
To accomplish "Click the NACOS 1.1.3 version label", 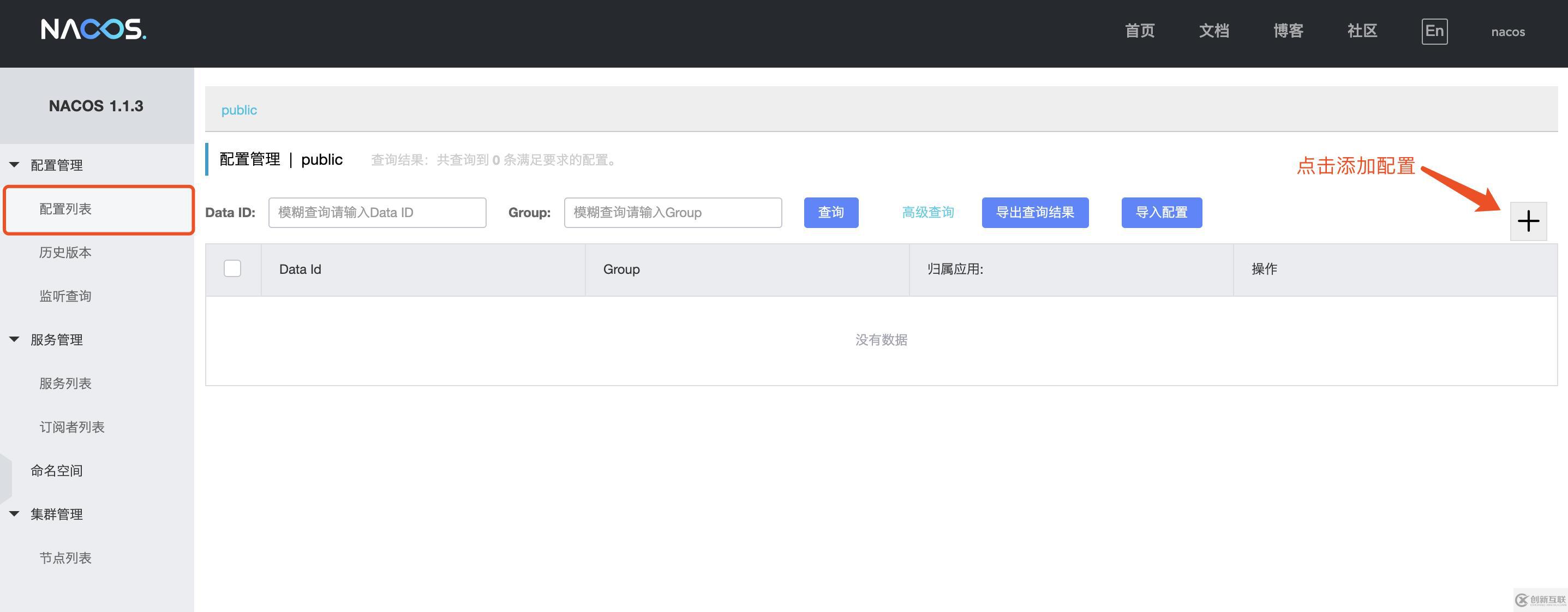I will 96,106.
